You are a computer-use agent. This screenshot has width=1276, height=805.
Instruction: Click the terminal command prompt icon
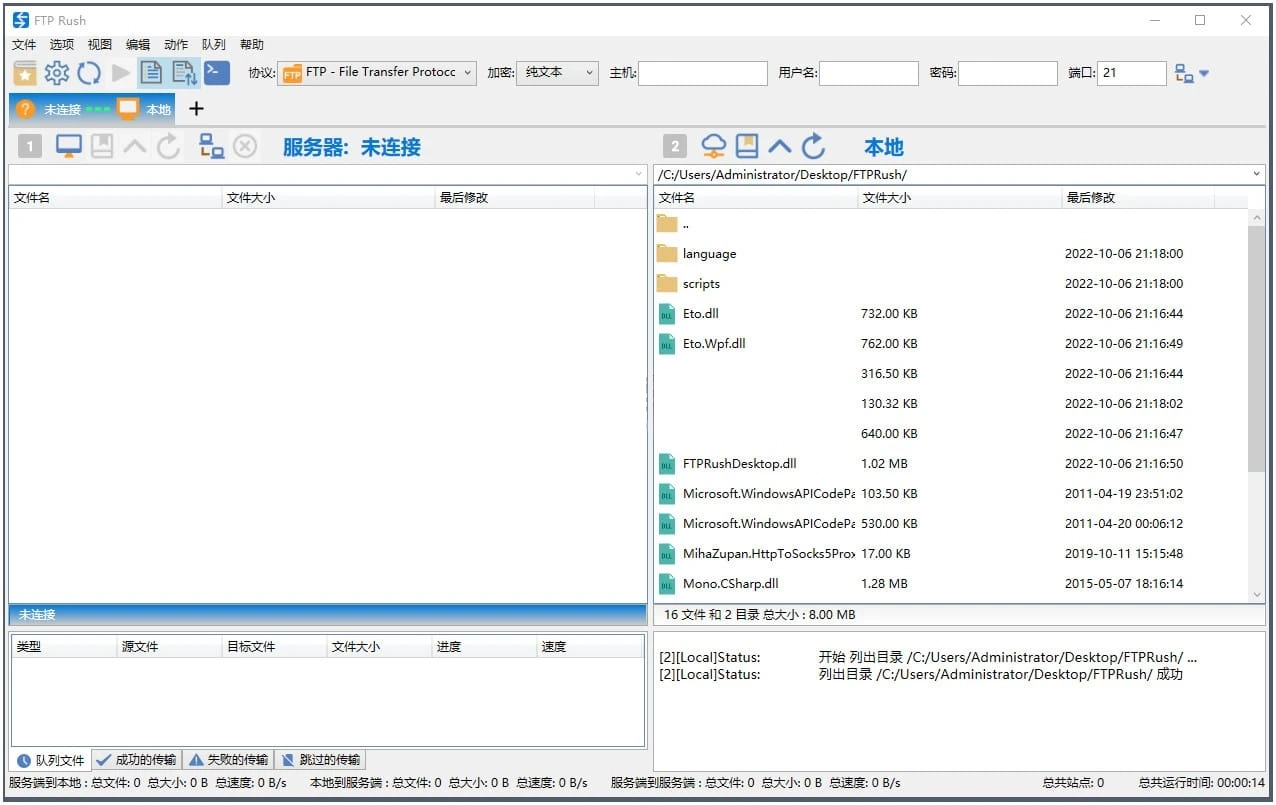click(x=217, y=72)
